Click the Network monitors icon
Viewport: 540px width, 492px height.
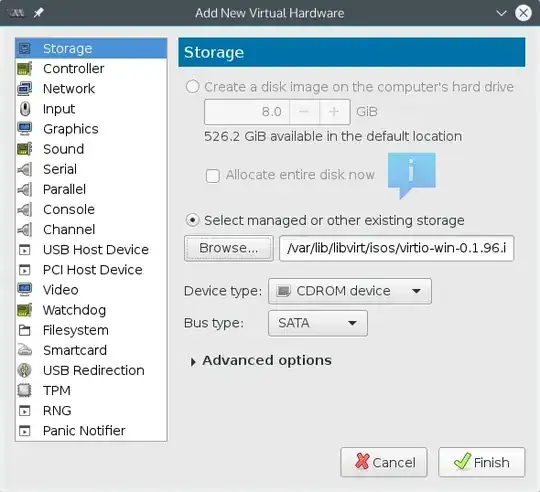(24, 89)
